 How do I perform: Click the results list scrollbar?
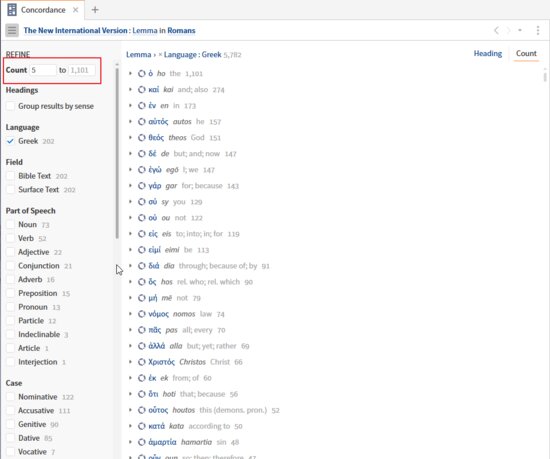[545, 77]
